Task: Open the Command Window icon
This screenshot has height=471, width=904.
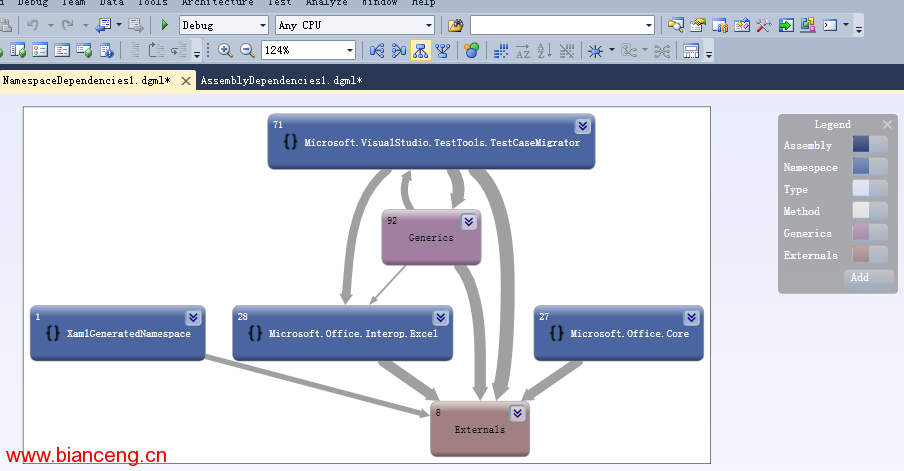Action: coord(830,25)
